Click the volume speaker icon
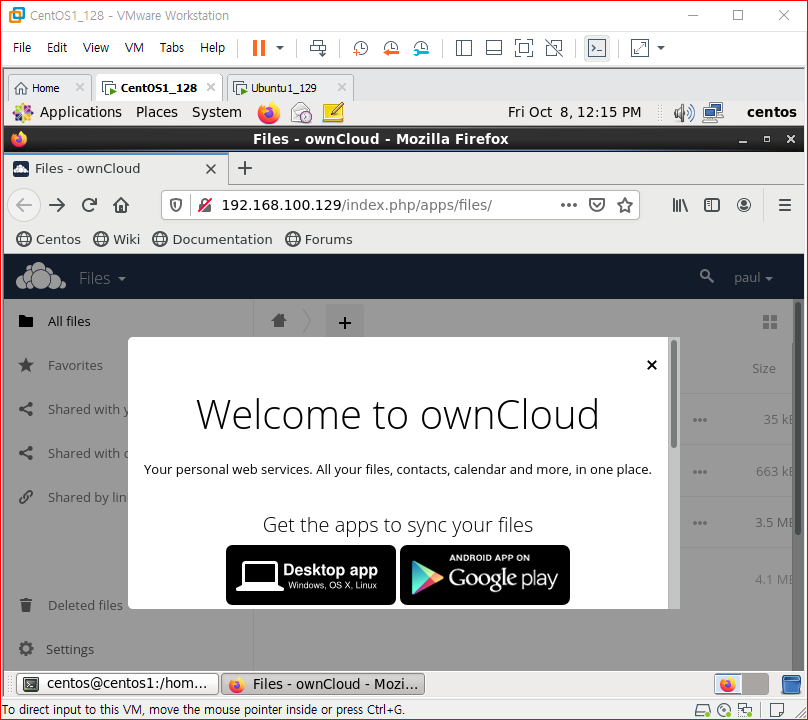This screenshot has height=720, width=808. pos(684,112)
